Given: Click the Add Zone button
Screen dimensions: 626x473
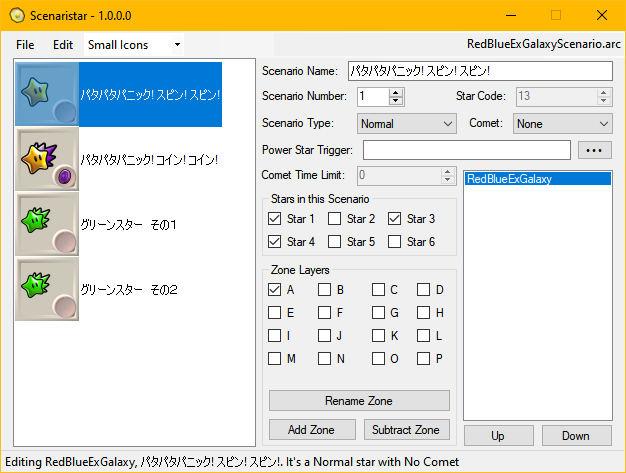Looking at the screenshot, I should 312,429.
